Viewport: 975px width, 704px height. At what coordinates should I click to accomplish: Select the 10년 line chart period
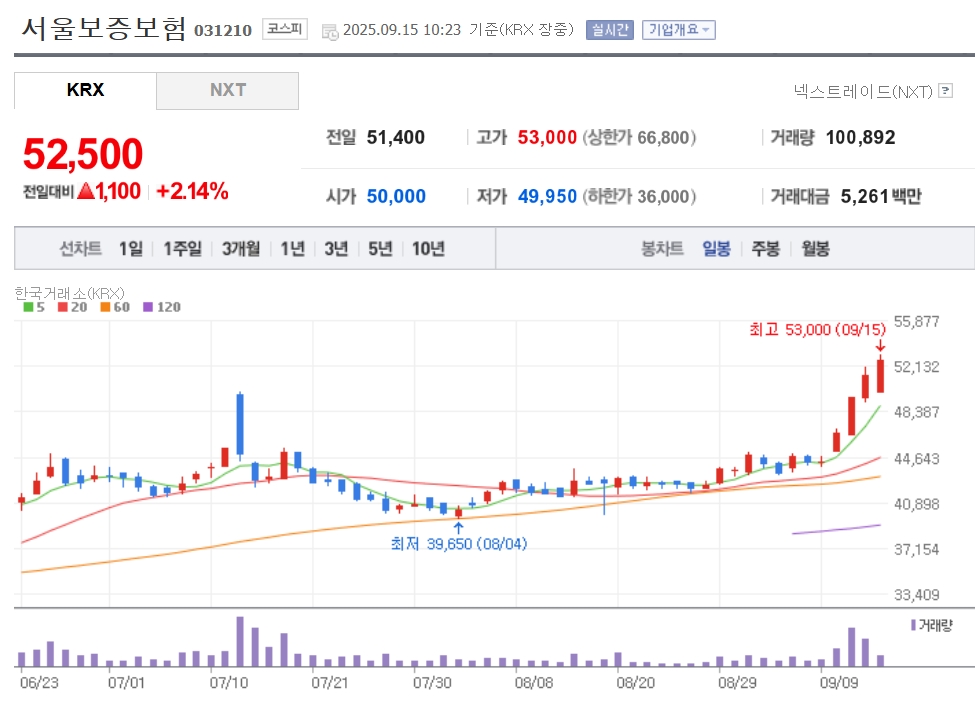tap(428, 249)
